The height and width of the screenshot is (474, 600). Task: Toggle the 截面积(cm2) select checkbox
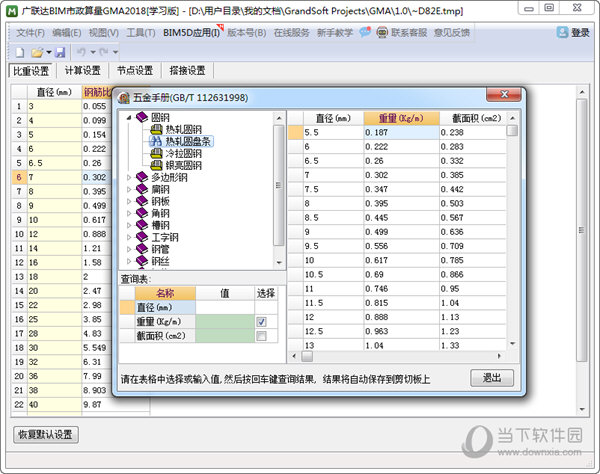pos(261,336)
